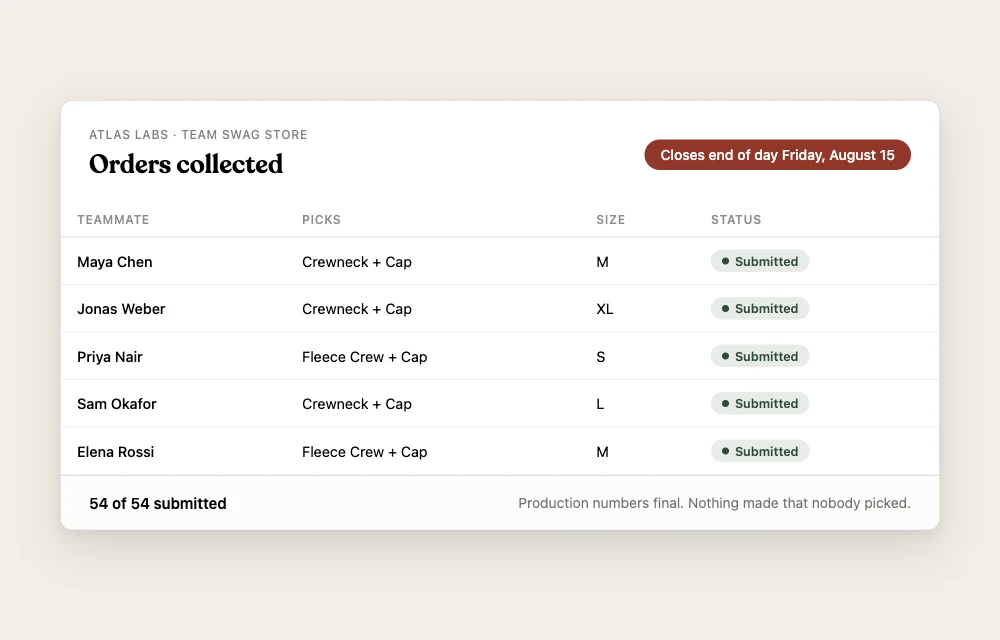Click the 'Orders collected' heading
The height and width of the screenshot is (640, 1000).
pyautogui.click(x=186, y=164)
